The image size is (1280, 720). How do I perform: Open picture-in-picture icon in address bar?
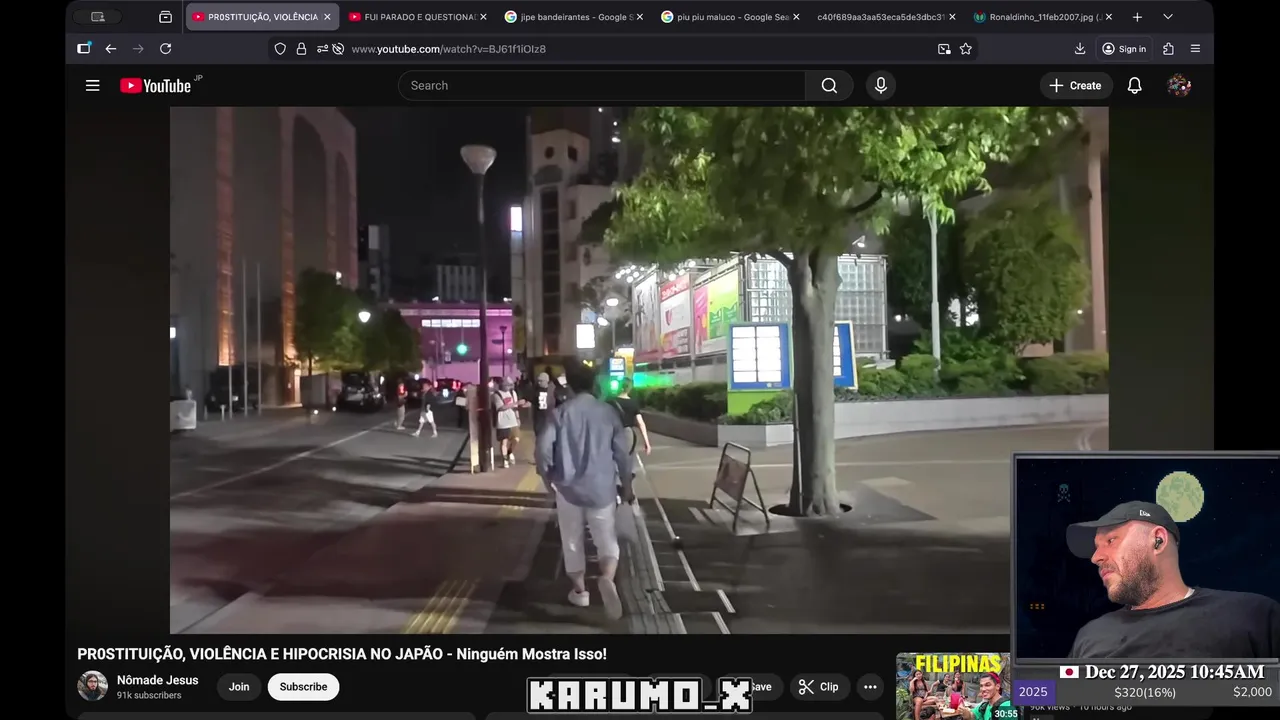click(x=944, y=49)
